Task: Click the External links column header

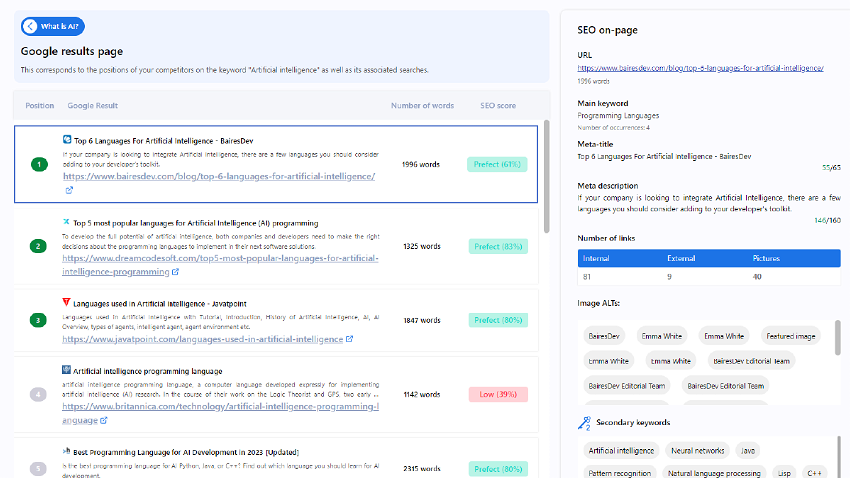Action: [681, 259]
